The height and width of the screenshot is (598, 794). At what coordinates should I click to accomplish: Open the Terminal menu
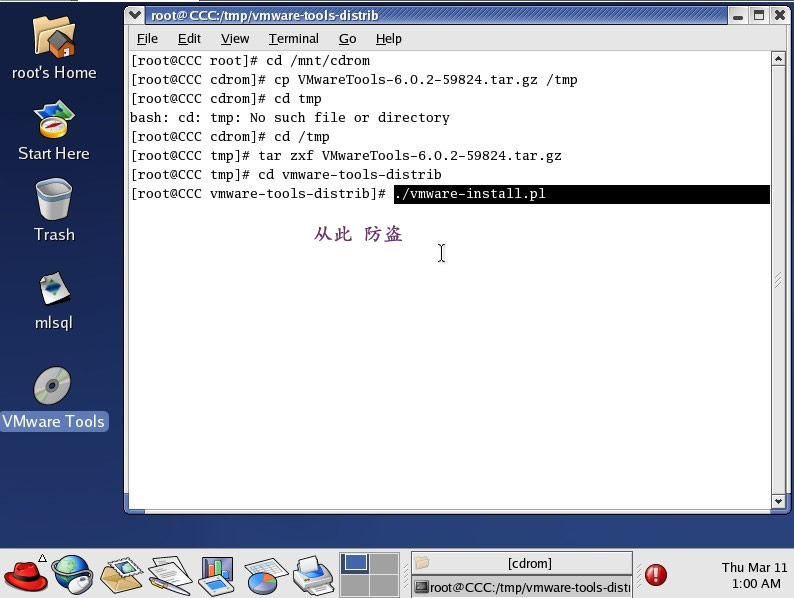[x=293, y=38]
